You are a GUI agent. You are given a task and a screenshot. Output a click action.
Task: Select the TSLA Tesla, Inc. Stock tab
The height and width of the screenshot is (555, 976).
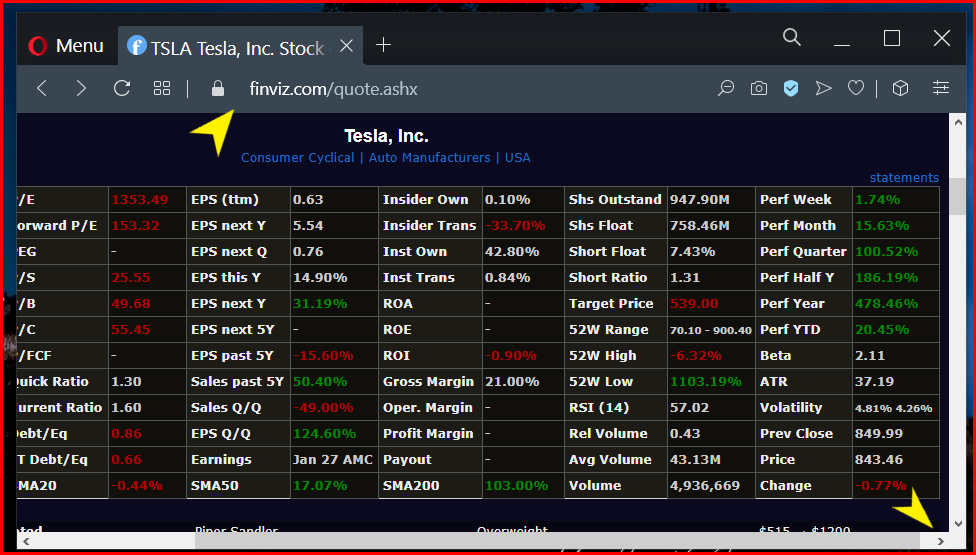click(x=240, y=47)
